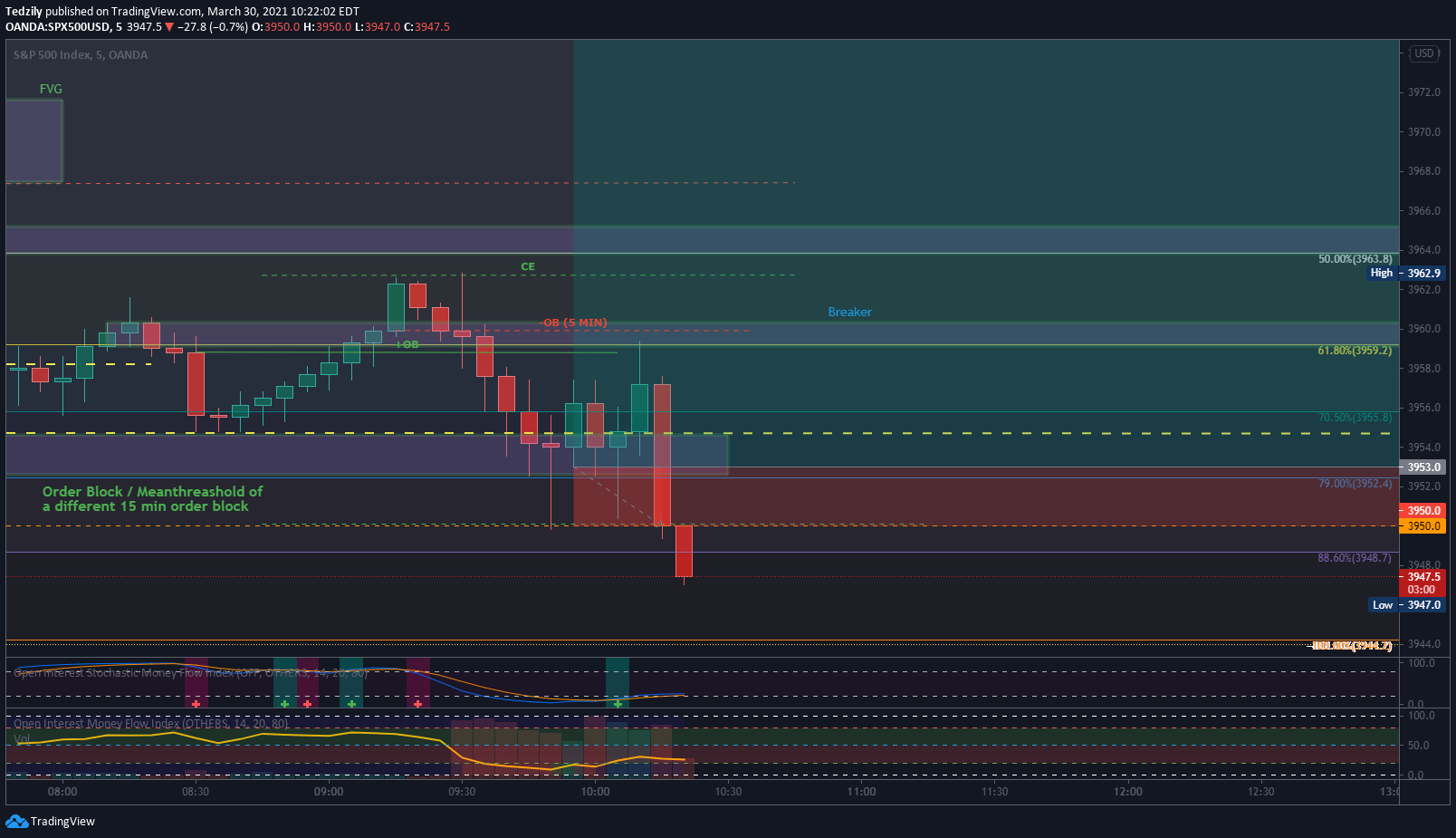Click the 70.50%(3955.8) fib level label

(x=1355, y=418)
